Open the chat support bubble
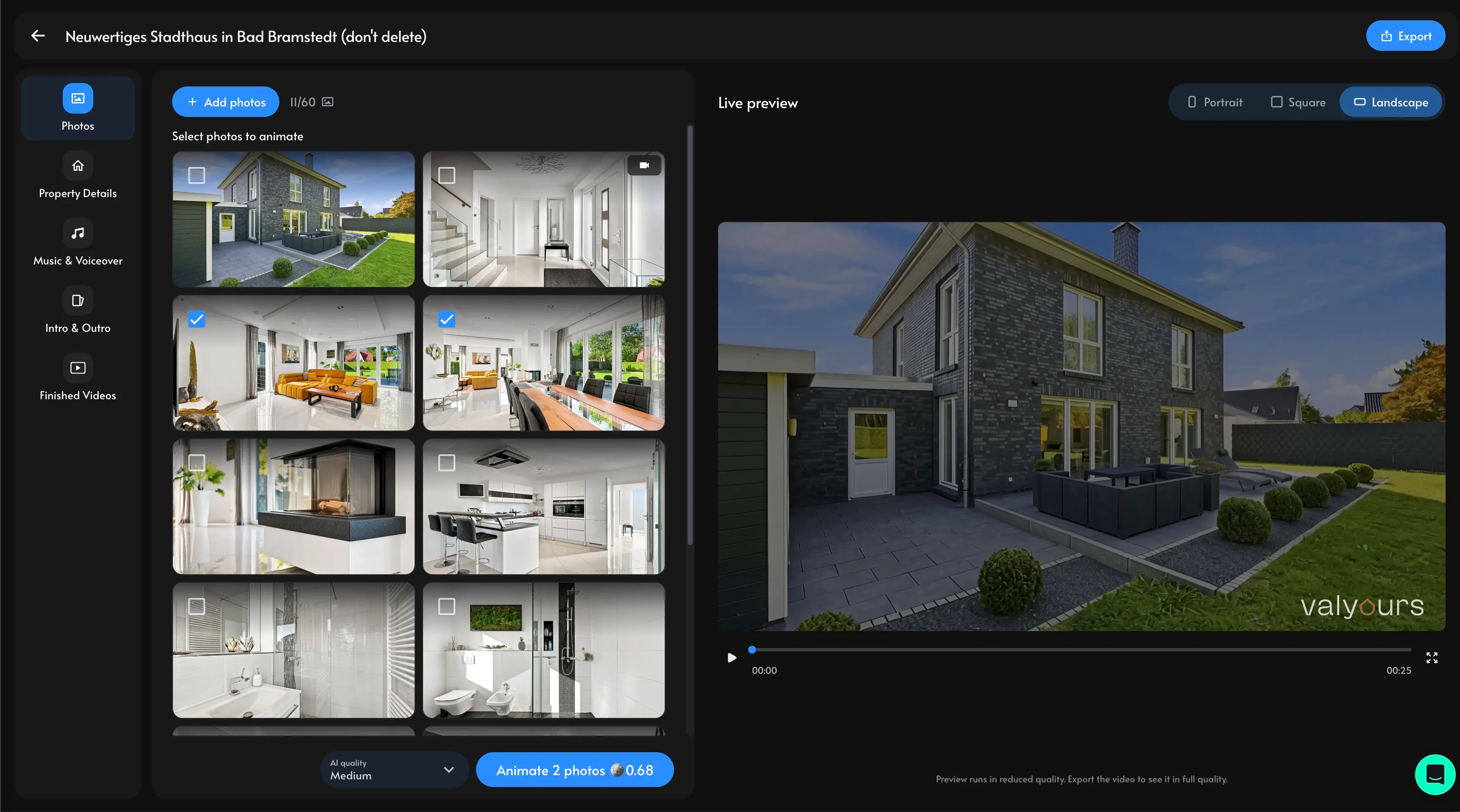This screenshot has width=1460, height=812. click(x=1435, y=774)
